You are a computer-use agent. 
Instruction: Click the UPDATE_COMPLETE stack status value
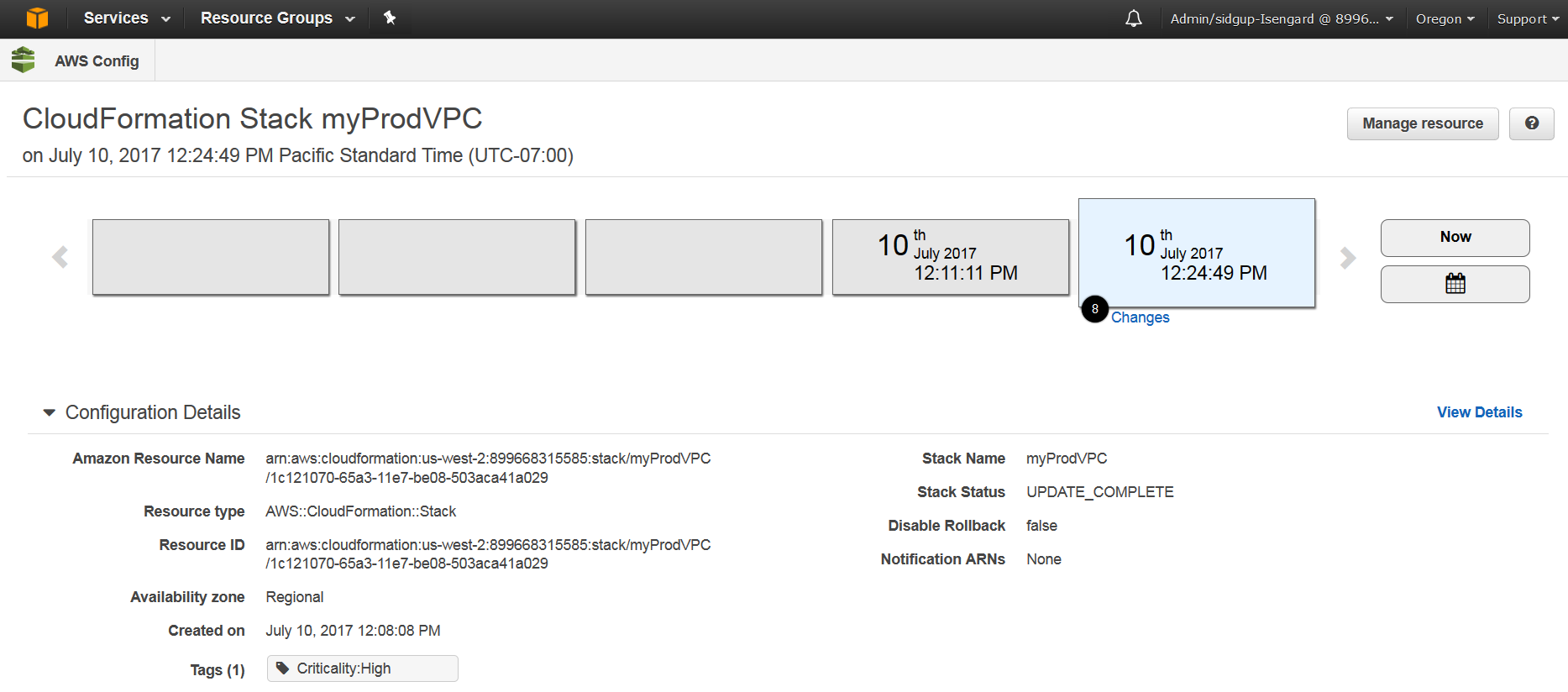tap(1100, 492)
